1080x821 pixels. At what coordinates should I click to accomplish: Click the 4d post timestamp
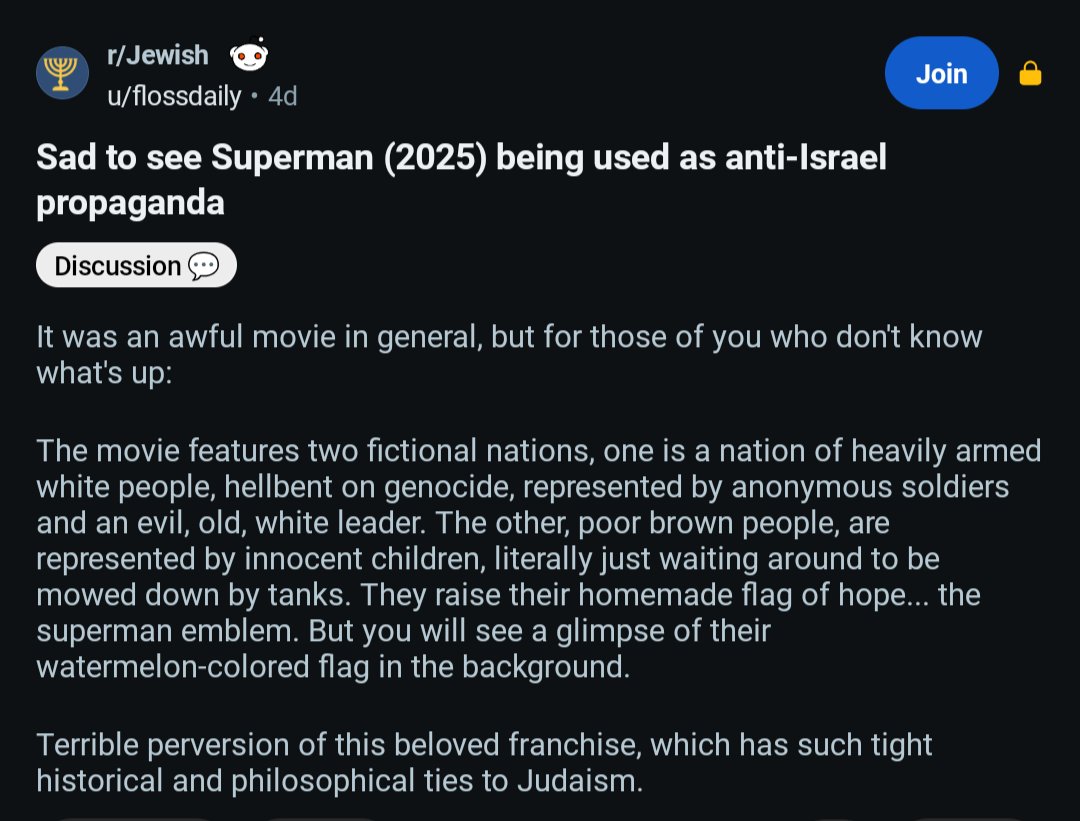[283, 96]
